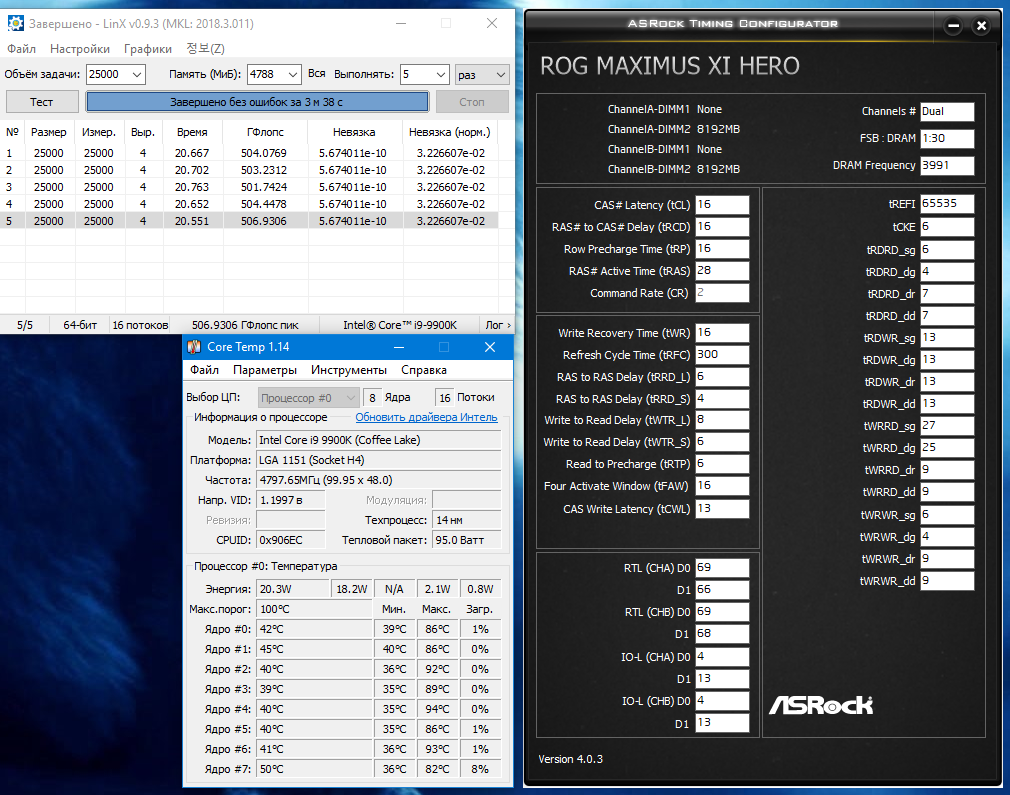Click the RAS# to CAS# Delay (tRCD) field
This screenshot has height=795, width=1010.
point(722,227)
